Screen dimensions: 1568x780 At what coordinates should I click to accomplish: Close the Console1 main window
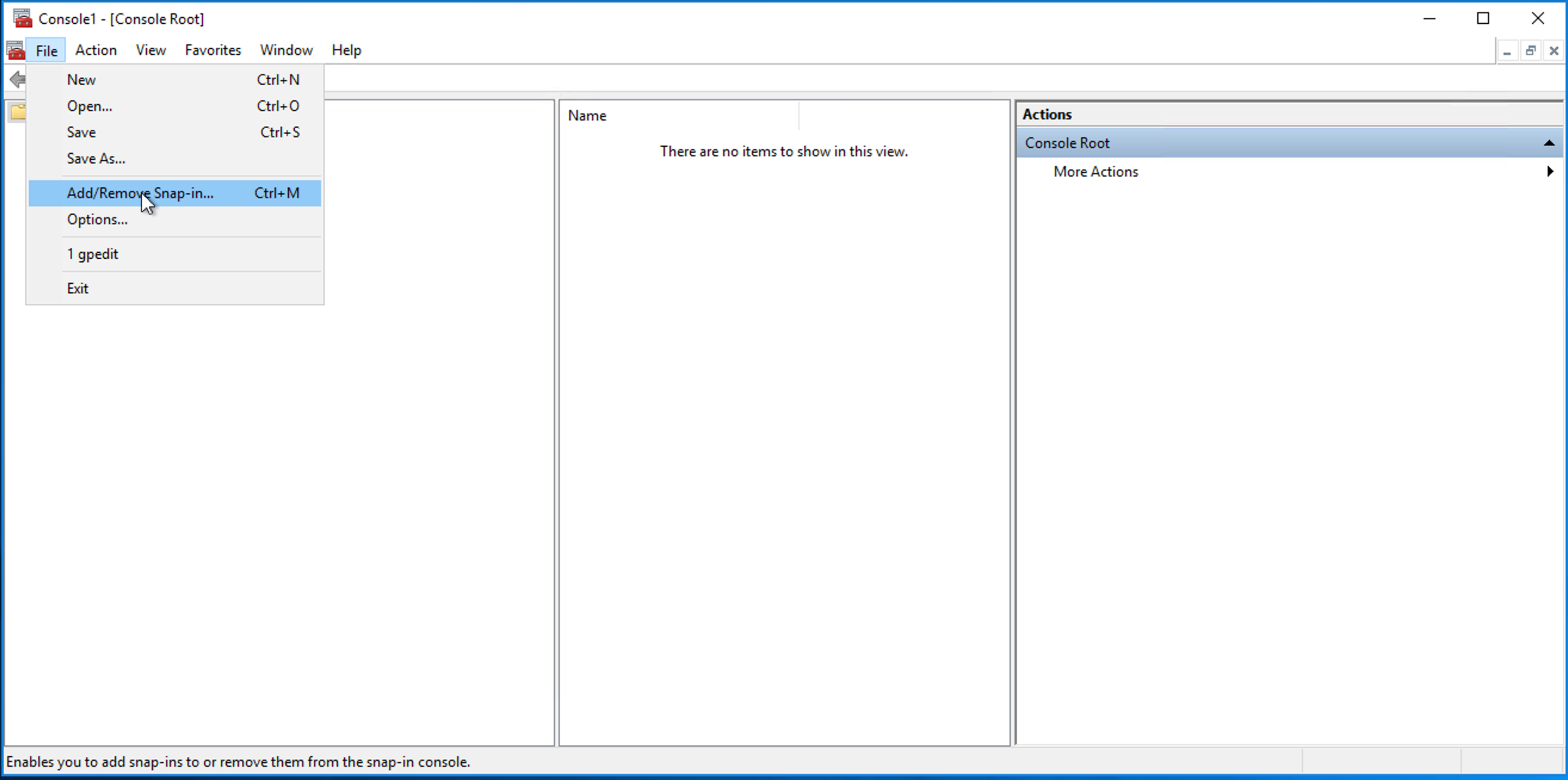[1538, 19]
